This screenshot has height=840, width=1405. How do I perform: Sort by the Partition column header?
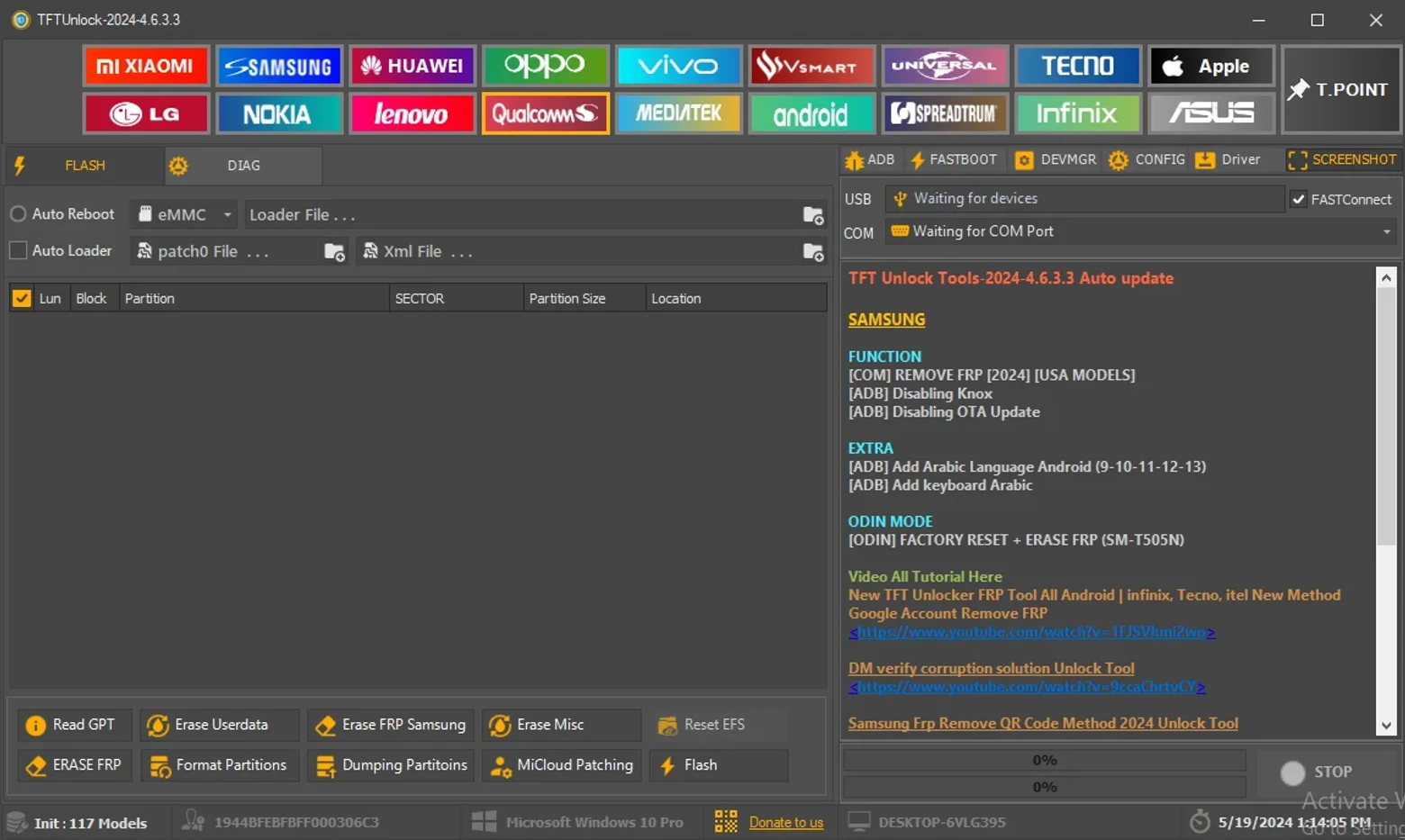[x=254, y=298]
